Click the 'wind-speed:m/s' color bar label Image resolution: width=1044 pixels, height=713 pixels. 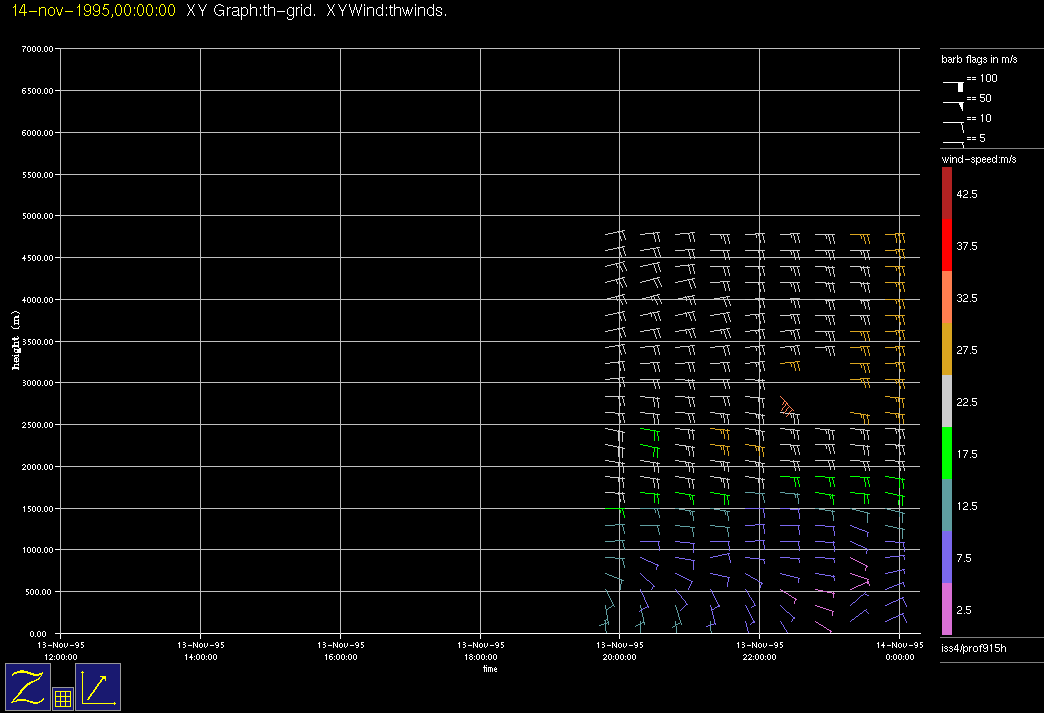979,160
